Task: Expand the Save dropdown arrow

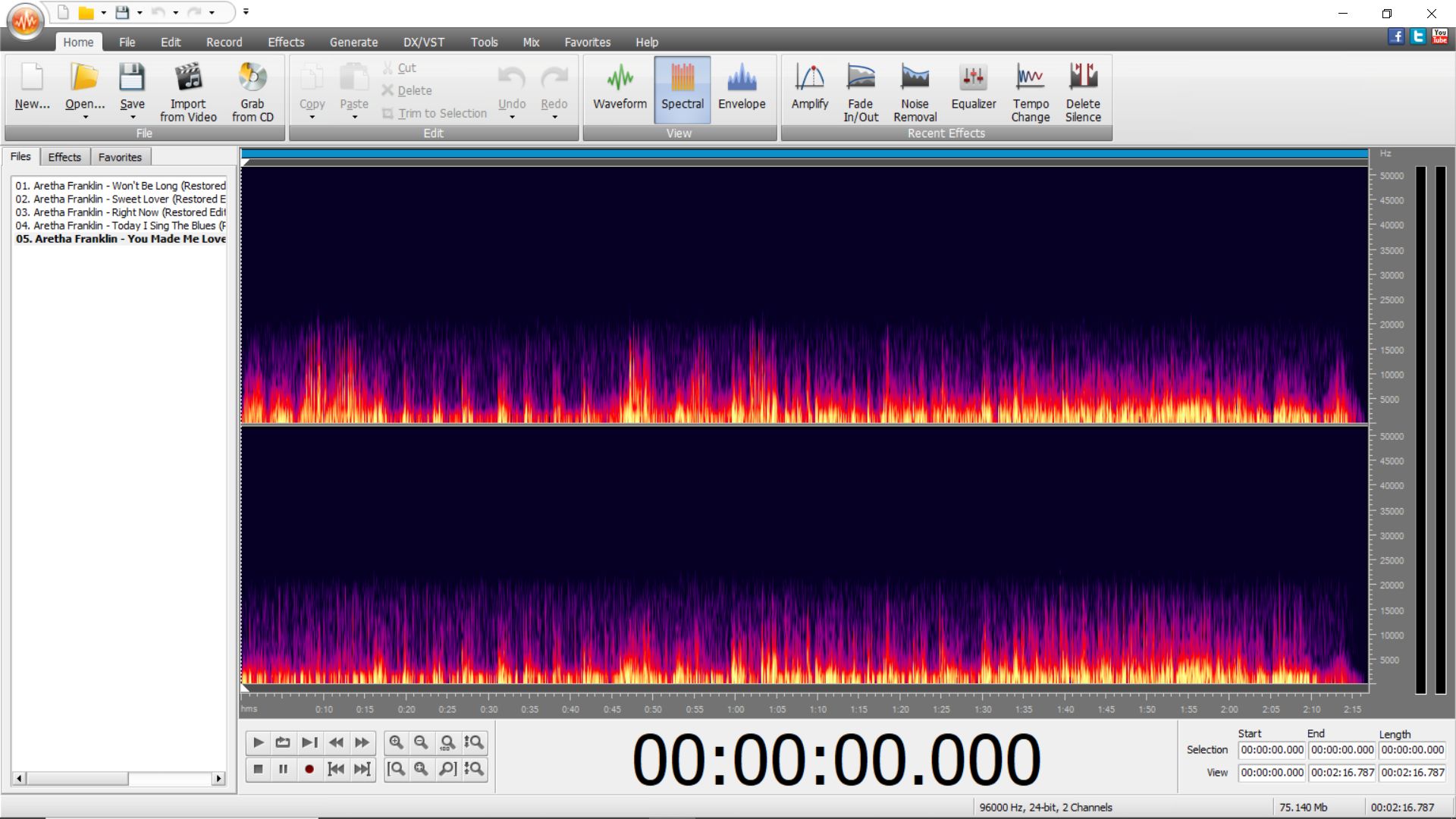Action: pyautogui.click(x=132, y=118)
